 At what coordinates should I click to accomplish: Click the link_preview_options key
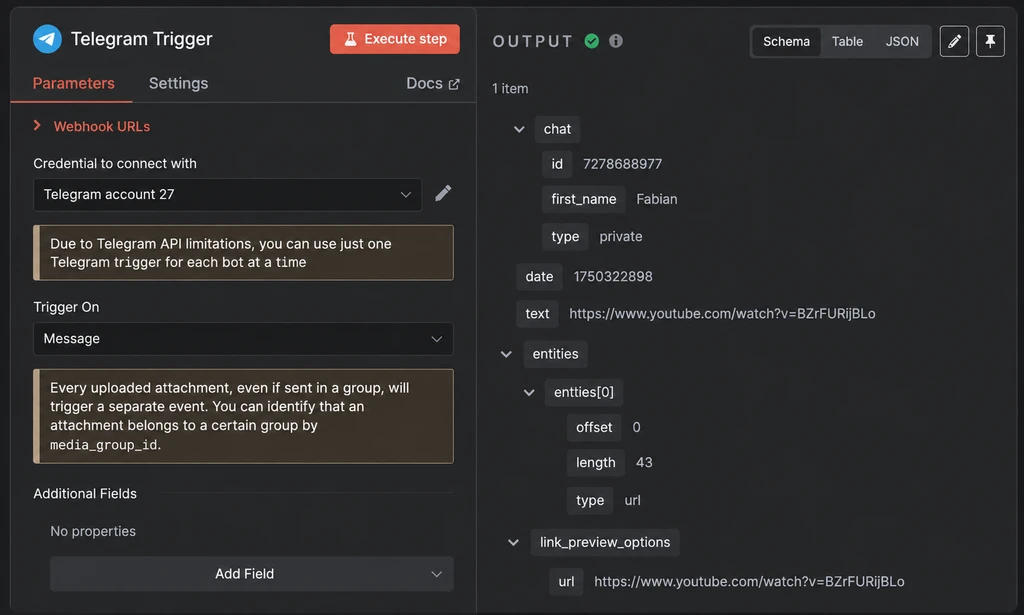pos(605,543)
